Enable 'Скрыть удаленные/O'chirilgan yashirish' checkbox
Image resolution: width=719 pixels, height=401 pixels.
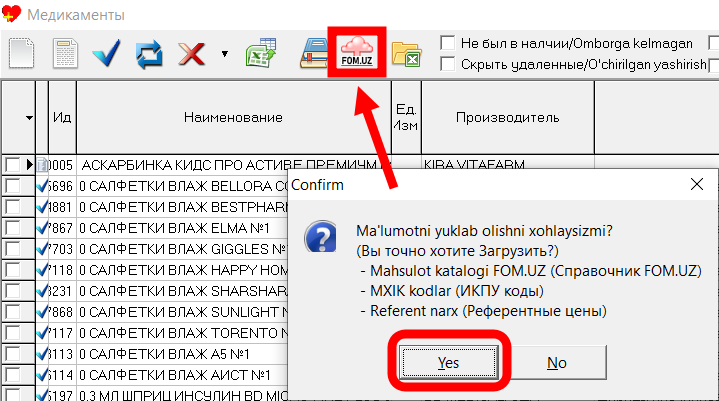pos(448,64)
